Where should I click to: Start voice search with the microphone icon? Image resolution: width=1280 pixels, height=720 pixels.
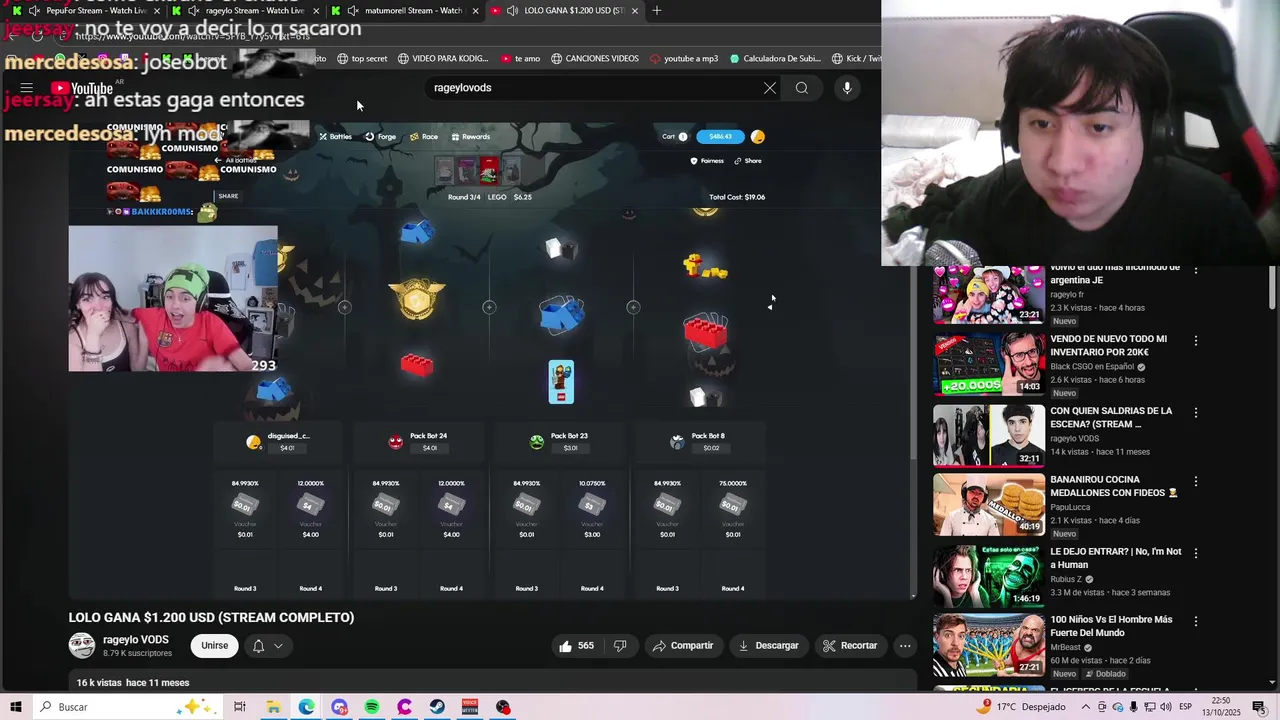847,88
